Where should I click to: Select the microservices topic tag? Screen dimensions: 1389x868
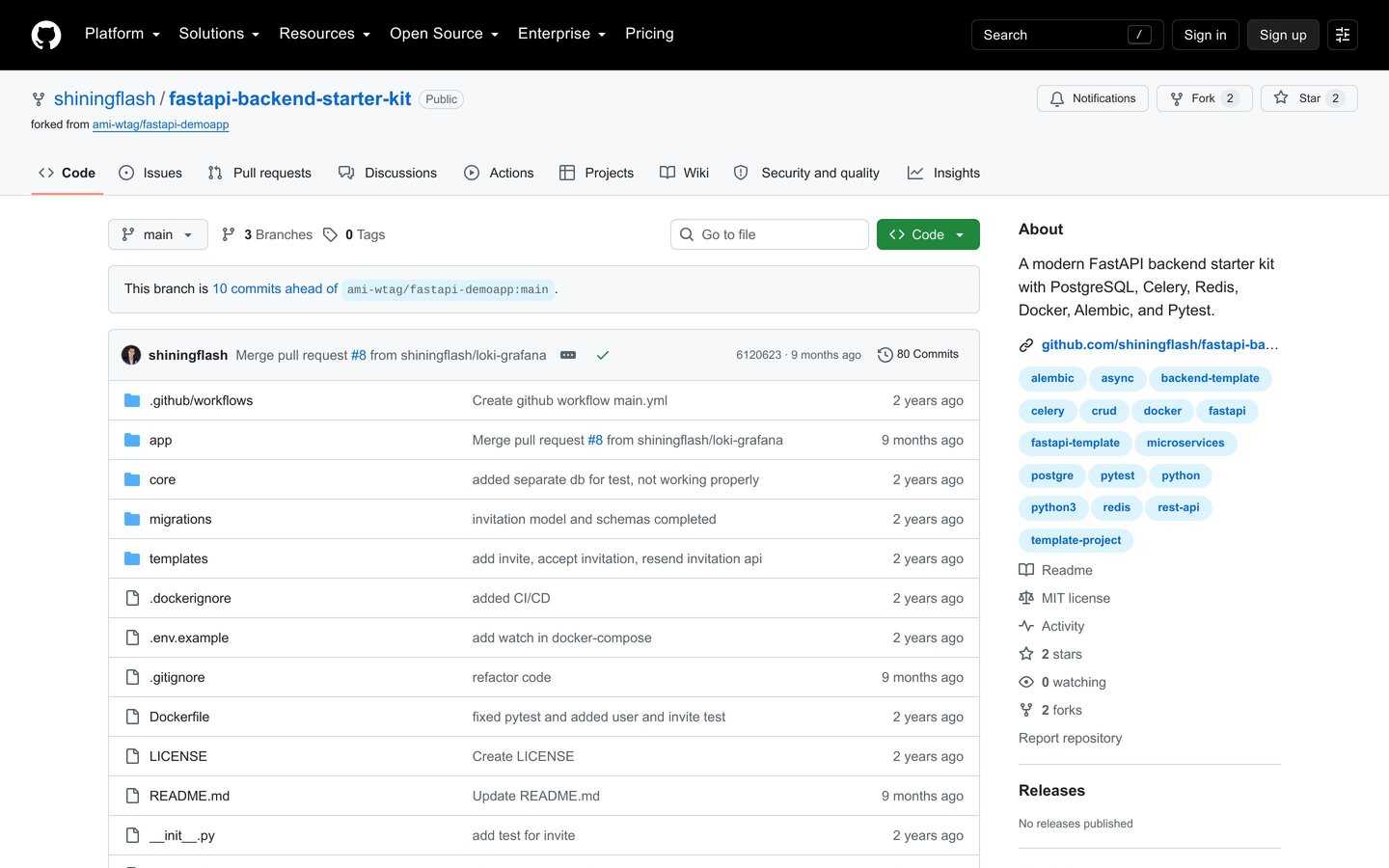coord(1185,443)
